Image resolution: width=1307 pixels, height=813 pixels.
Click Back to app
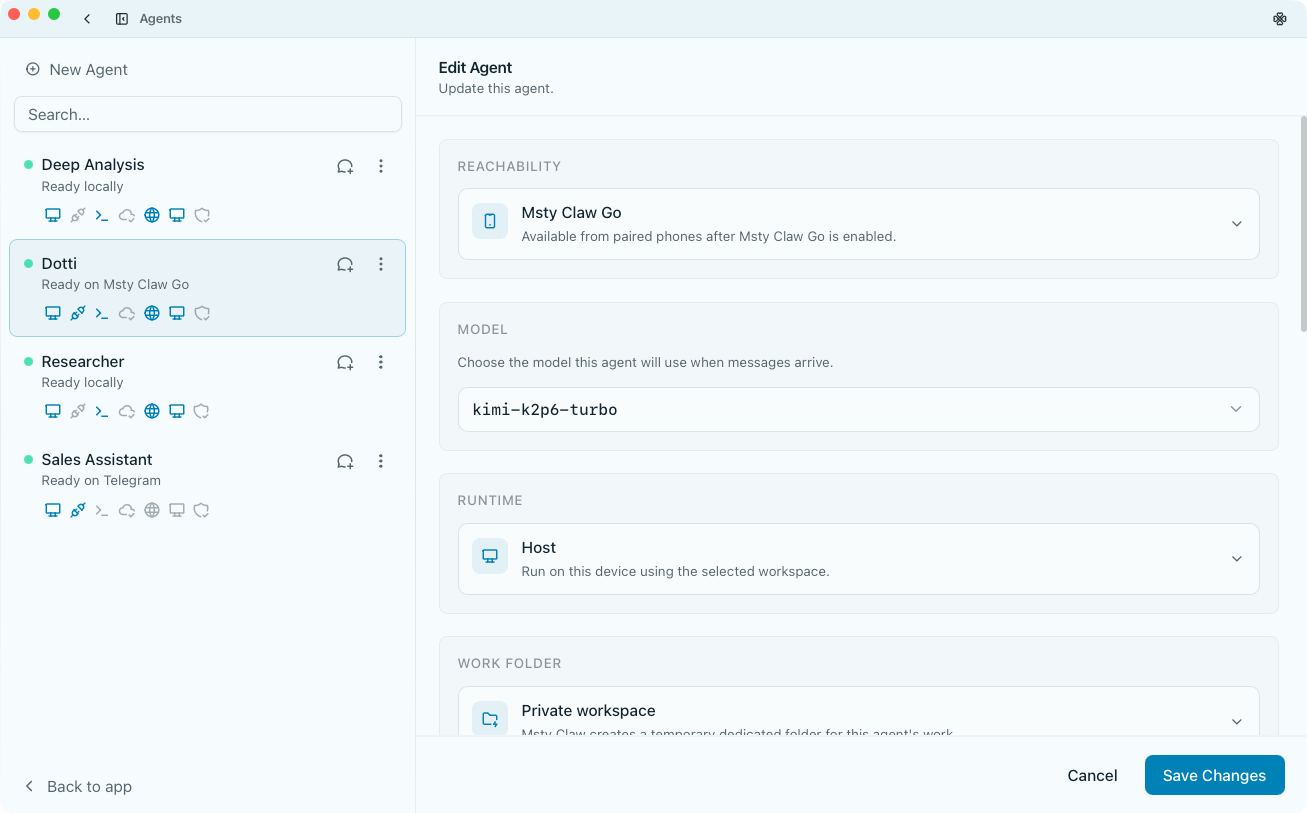coord(77,786)
